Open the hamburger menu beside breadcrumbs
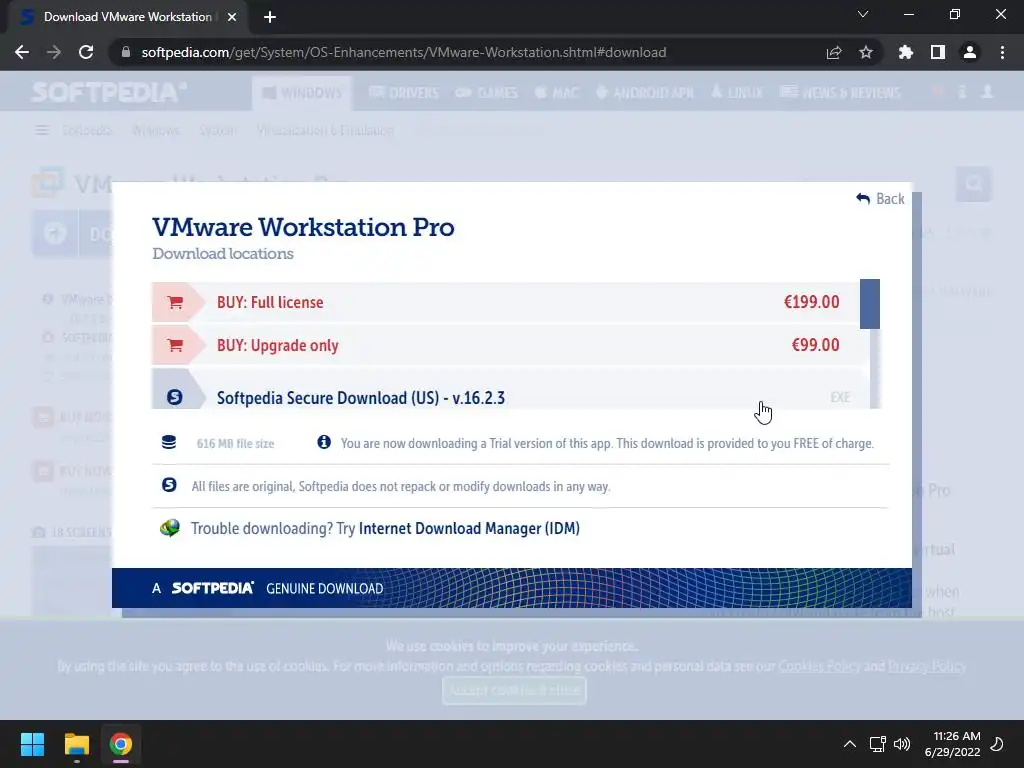This screenshot has width=1024, height=768. point(42,131)
